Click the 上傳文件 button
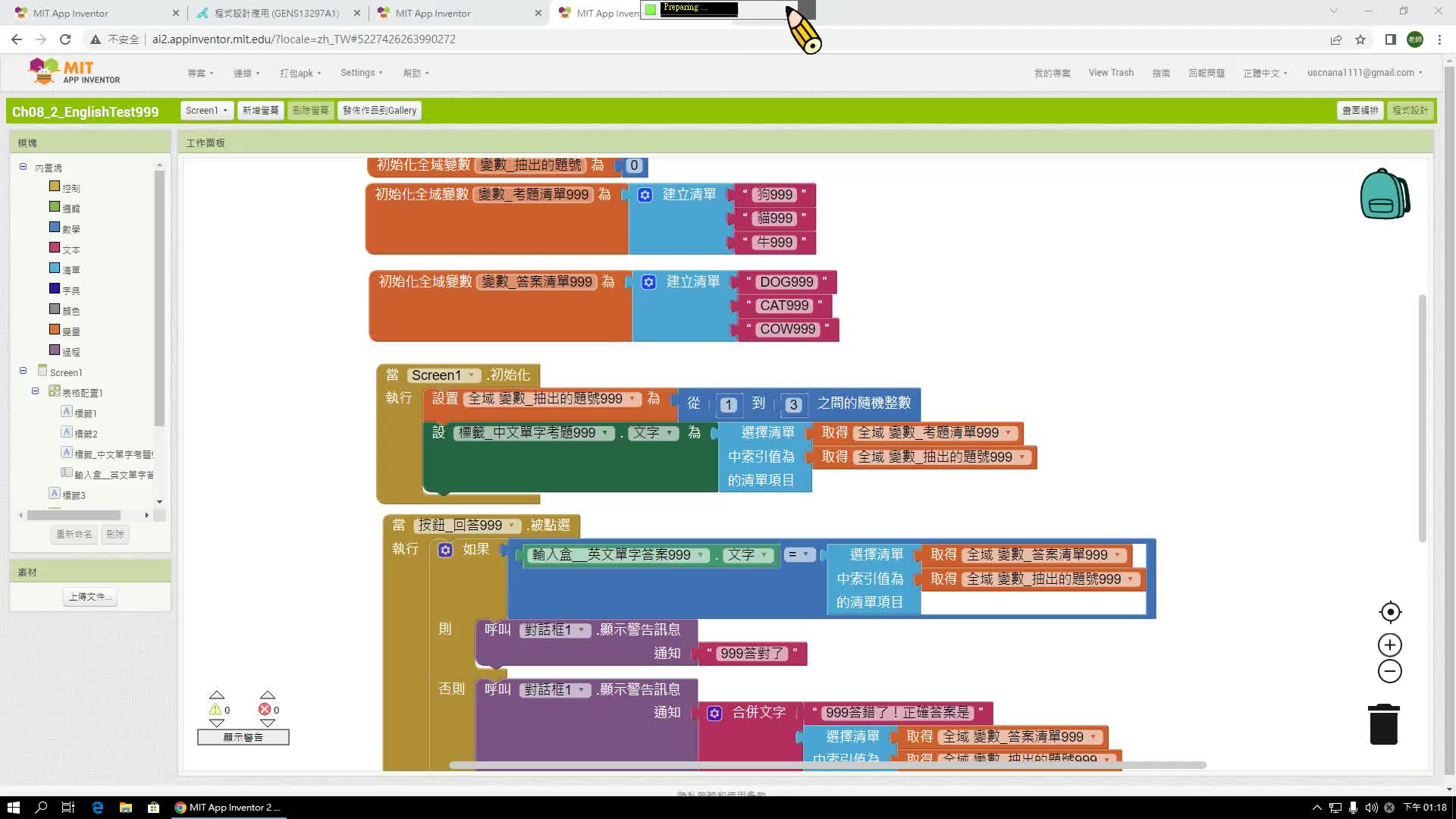 [90, 597]
